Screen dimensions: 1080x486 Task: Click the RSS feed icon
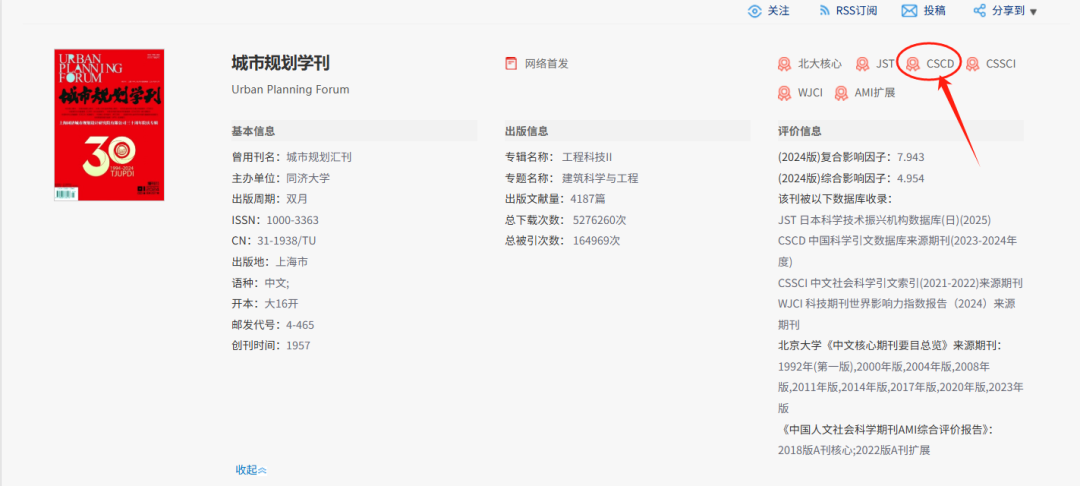824,11
